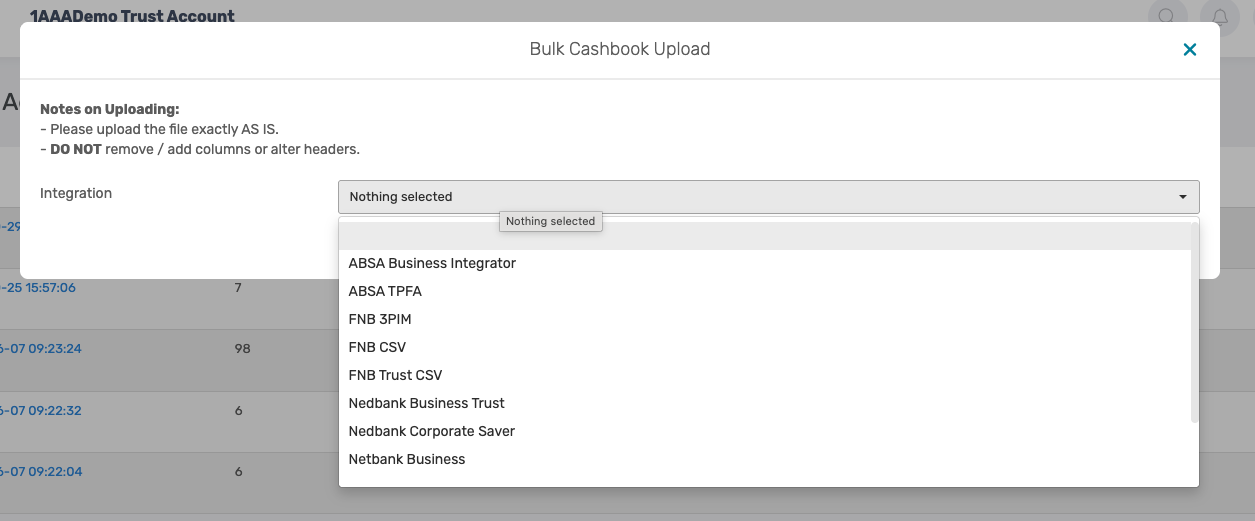
Task: Click the dropdown list scrollbar
Action: (x=1195, y=322)
